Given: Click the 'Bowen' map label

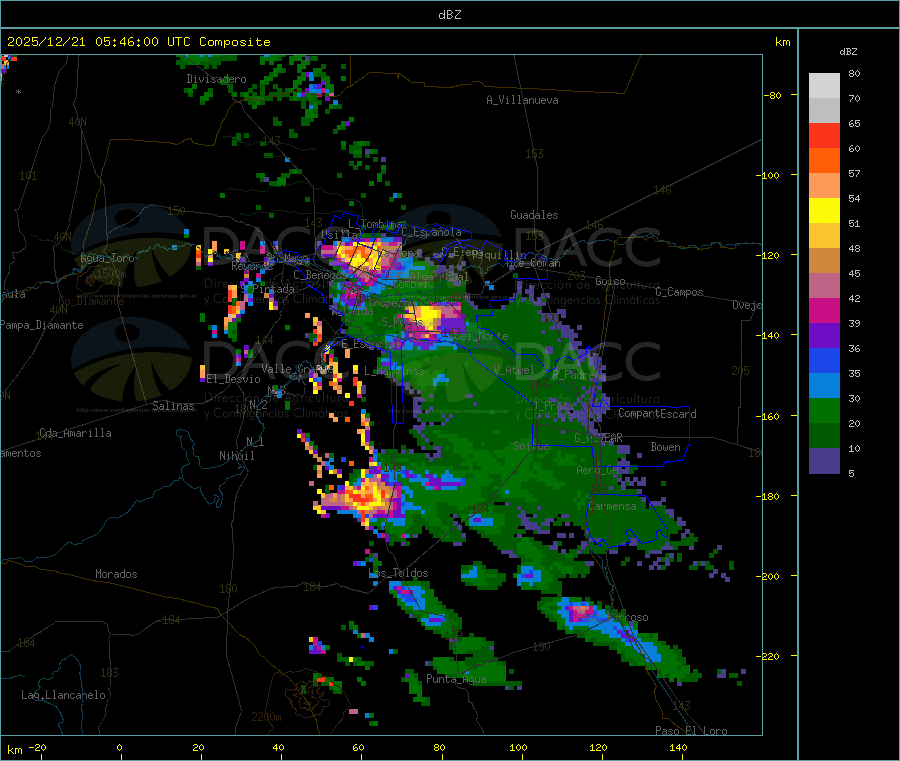Looking at the screenshot, I should pyautogui.click(x=665, y=446).
